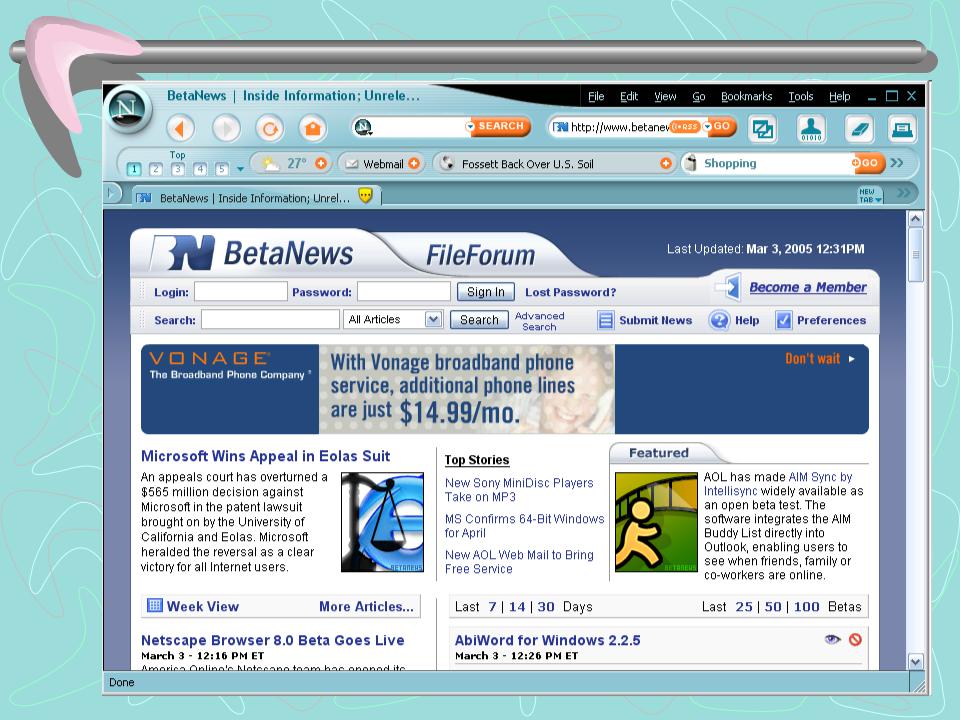Open the Go menu
Viewport: 960px width, 720px height.
tap(699, 97)
